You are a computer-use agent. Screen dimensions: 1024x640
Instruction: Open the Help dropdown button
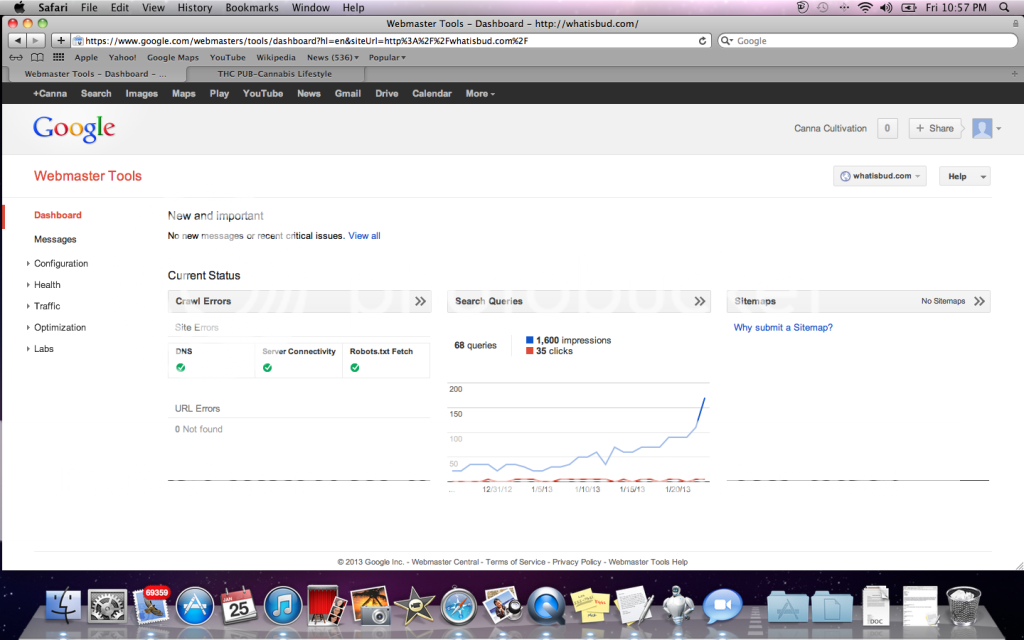965,176
